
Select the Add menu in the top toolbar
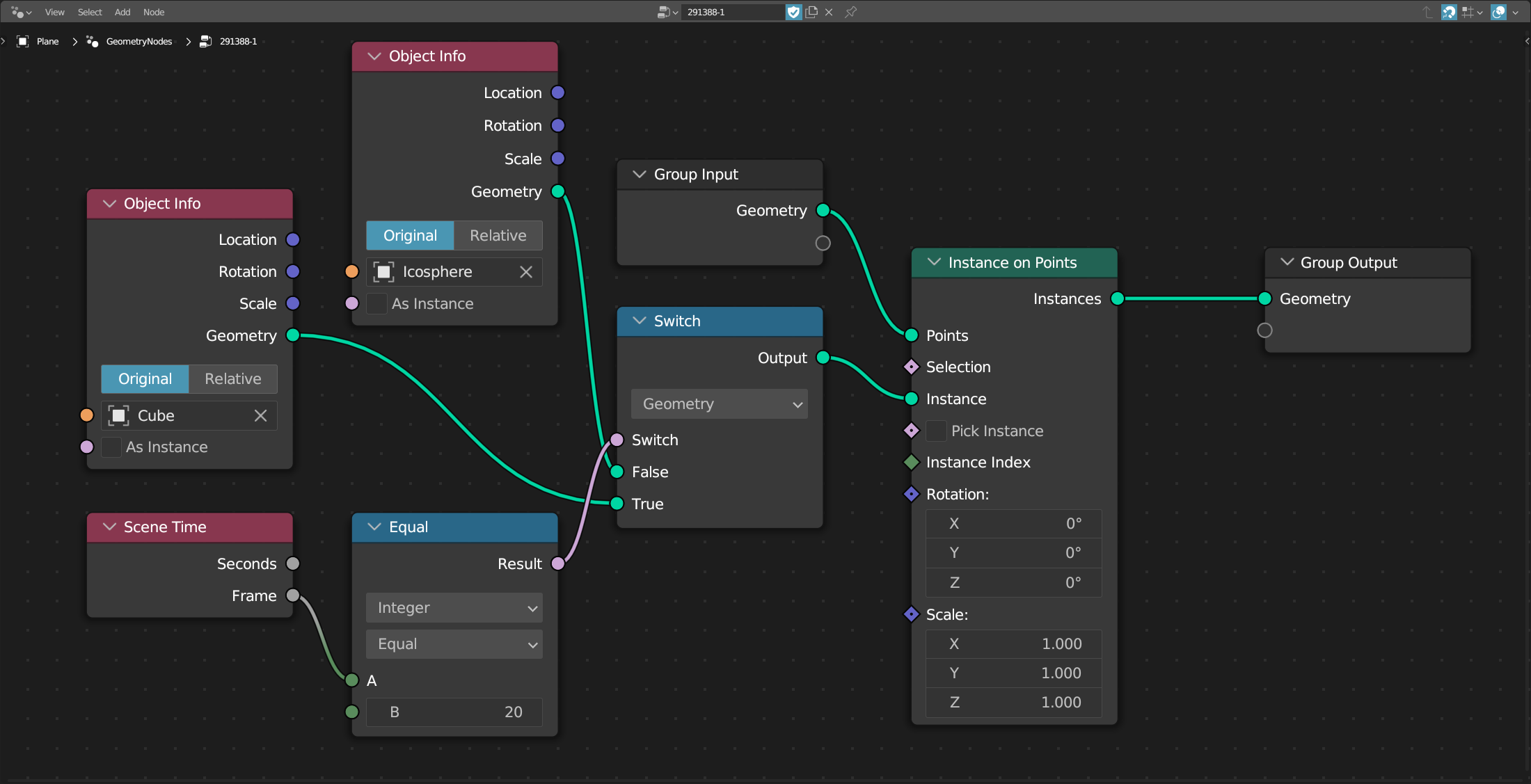coord(122,11)
